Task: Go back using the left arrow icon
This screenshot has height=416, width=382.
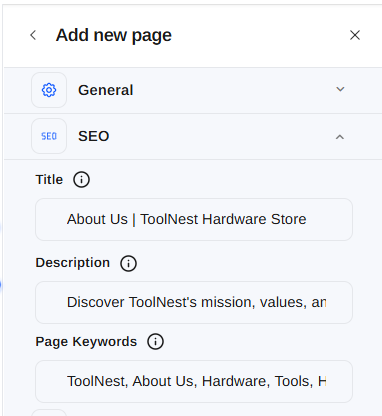Action: point(33,35)
